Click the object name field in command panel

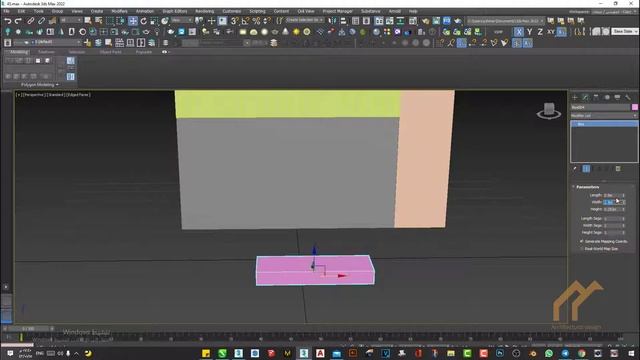pyautogui.click(x=600, y=107)
